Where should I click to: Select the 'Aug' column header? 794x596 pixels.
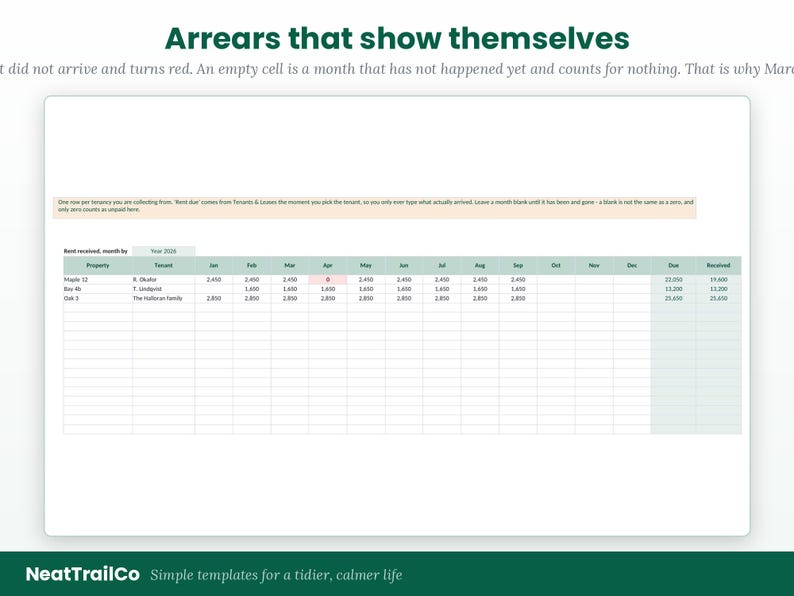coord(480,265)
